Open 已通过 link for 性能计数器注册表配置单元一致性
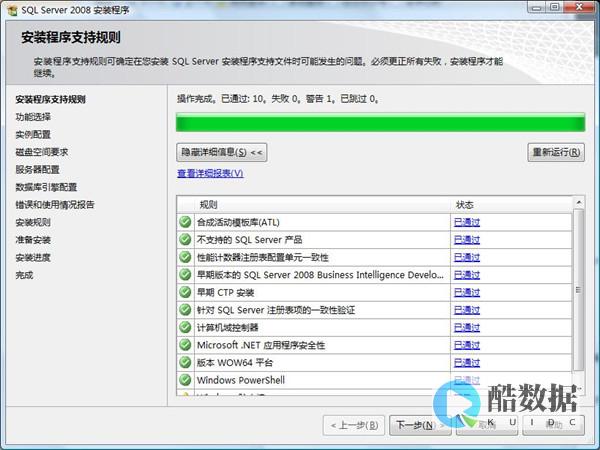Viewport: 600px width, 450px height. (x=467, y=257)
